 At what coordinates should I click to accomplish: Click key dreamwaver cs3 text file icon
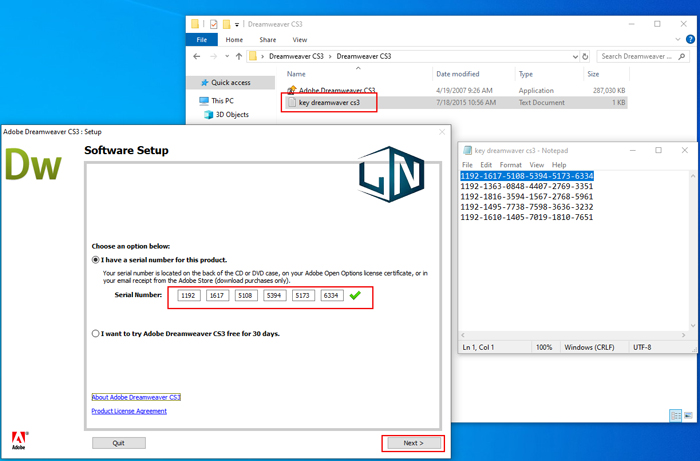292,103
